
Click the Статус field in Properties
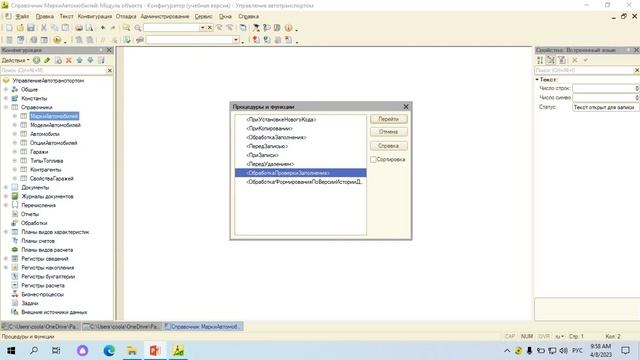[x=606, y=107]
